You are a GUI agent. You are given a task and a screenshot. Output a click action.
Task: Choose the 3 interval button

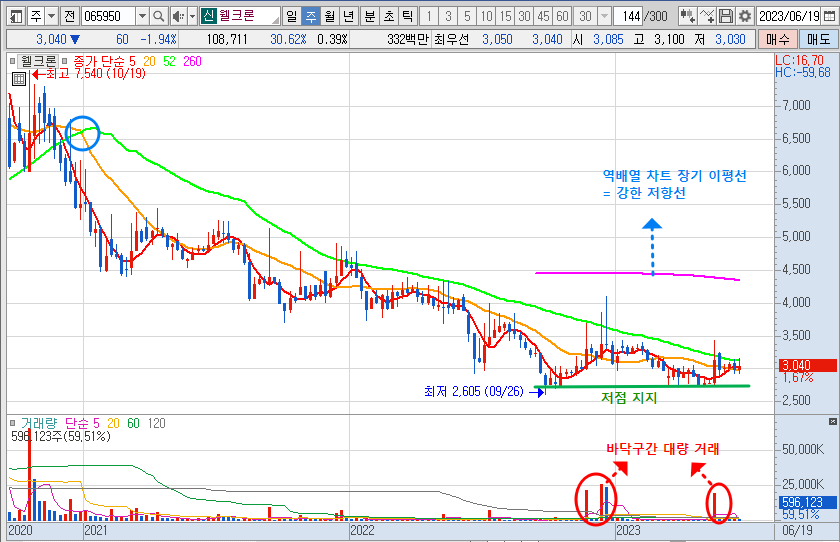click(x=448, y=16)
